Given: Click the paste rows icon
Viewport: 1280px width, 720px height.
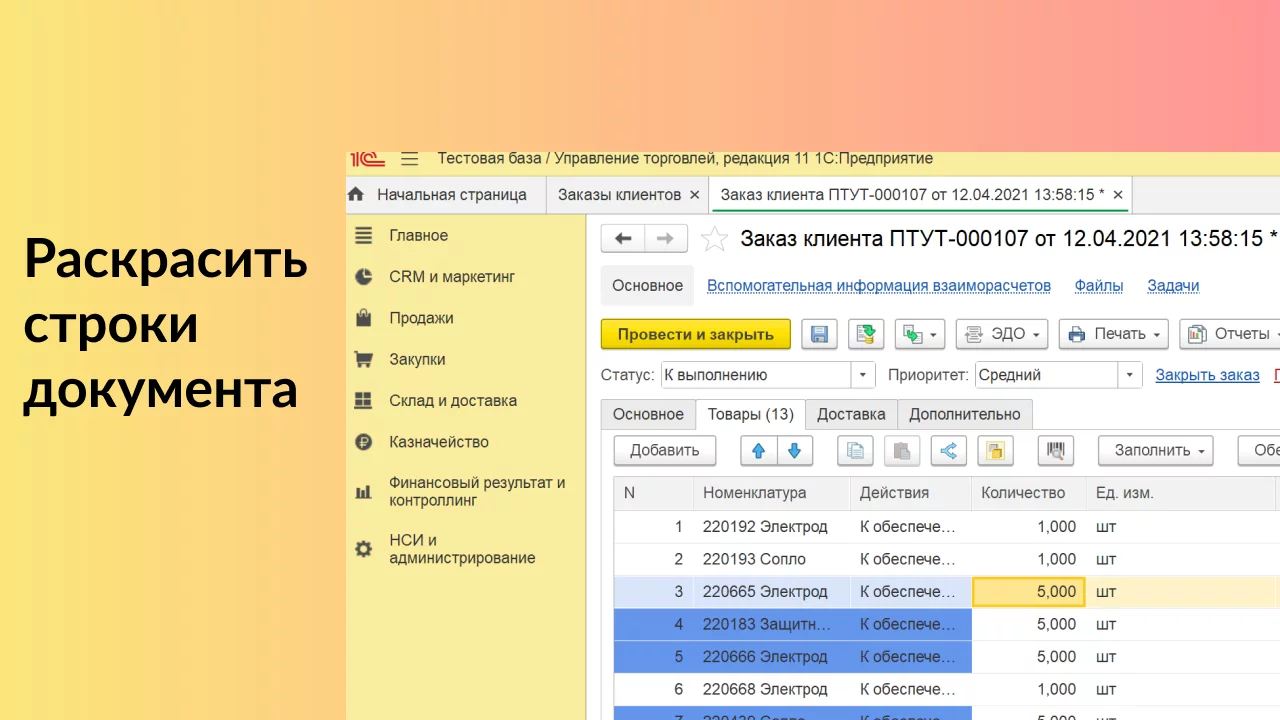Looking at the screenshot, I should point(901,450).
